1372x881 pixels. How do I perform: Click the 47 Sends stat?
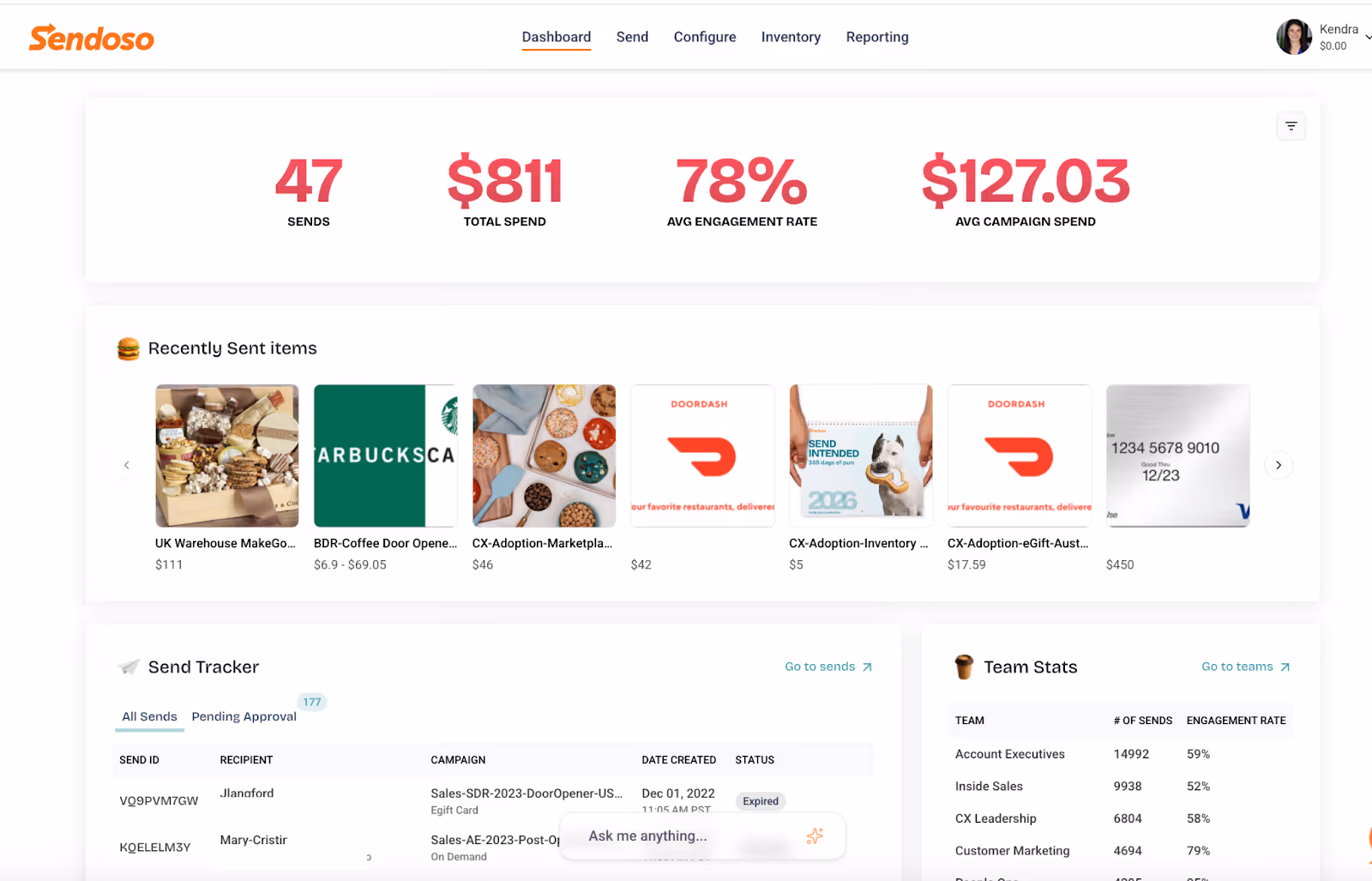tap(309, 190)
